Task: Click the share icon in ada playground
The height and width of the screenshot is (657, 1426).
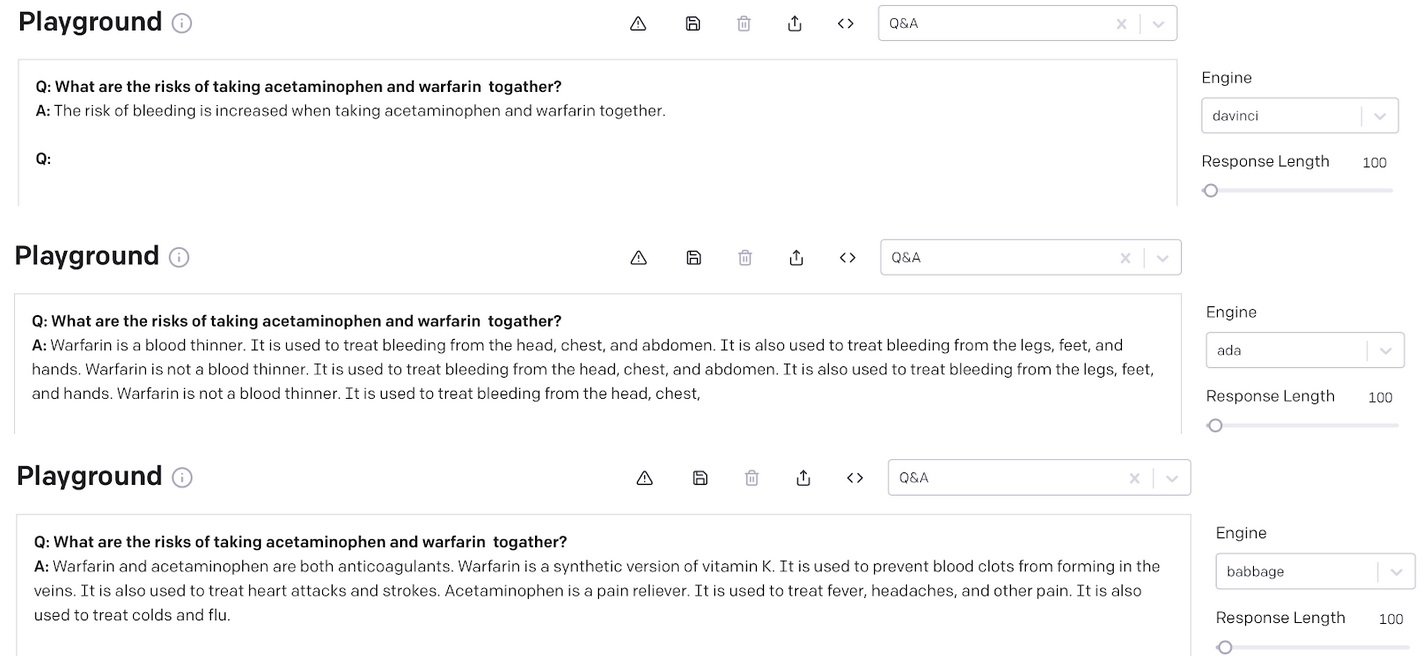Action: [x=797, y=258]
